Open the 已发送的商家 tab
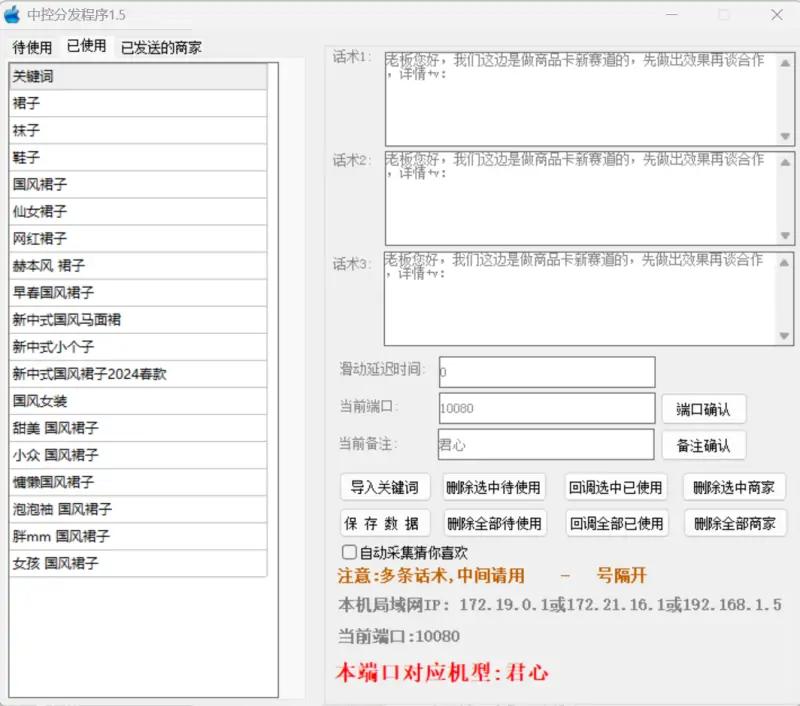 point(160,47)
